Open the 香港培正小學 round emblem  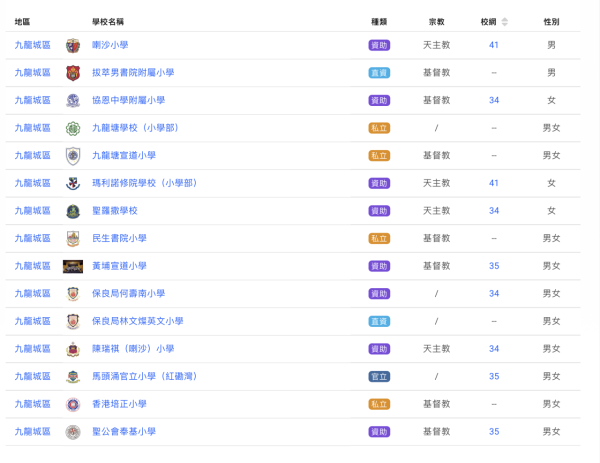[x=73, y=404]
